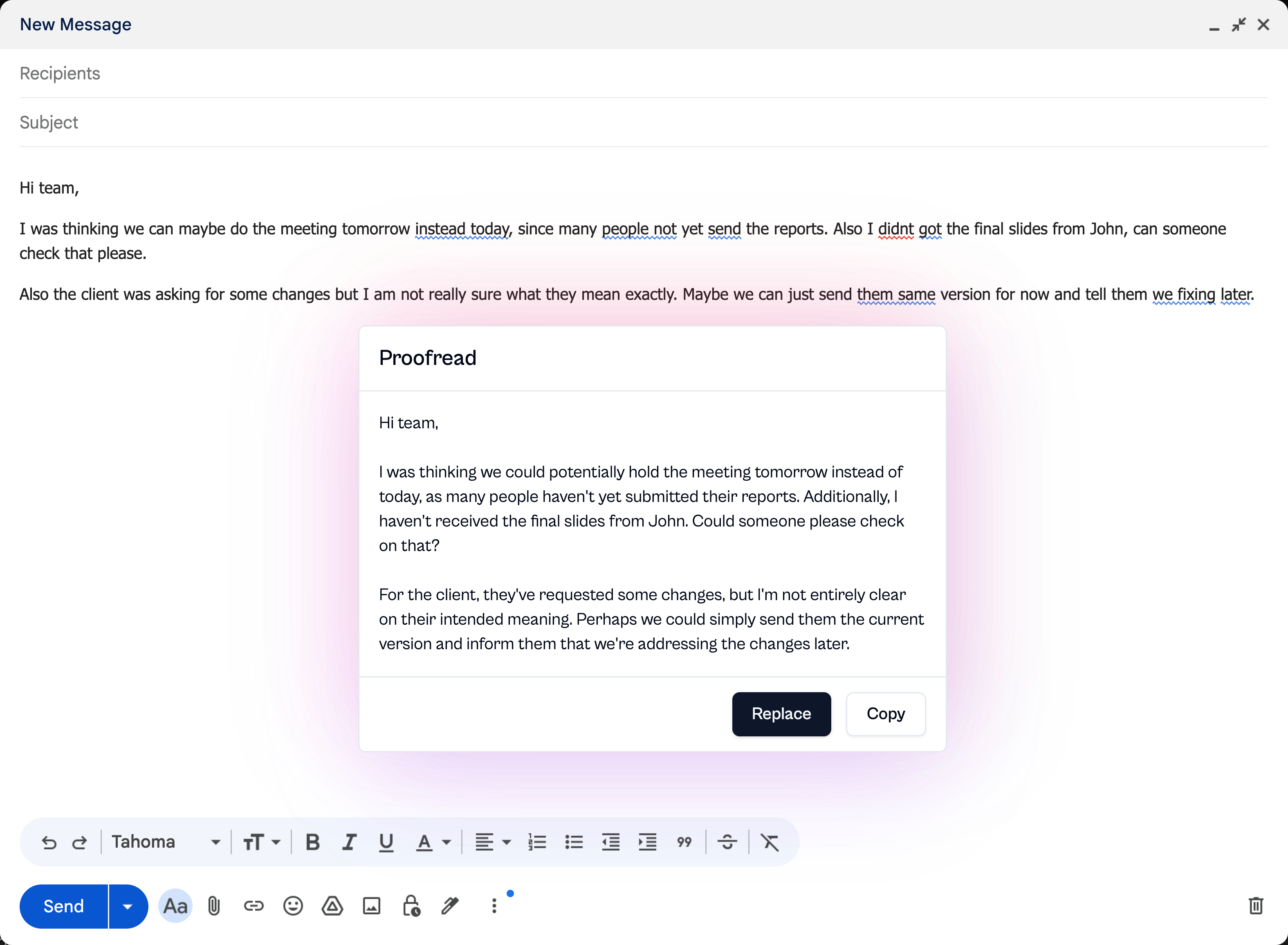Insert a link using the chain icon

point(253,906)
